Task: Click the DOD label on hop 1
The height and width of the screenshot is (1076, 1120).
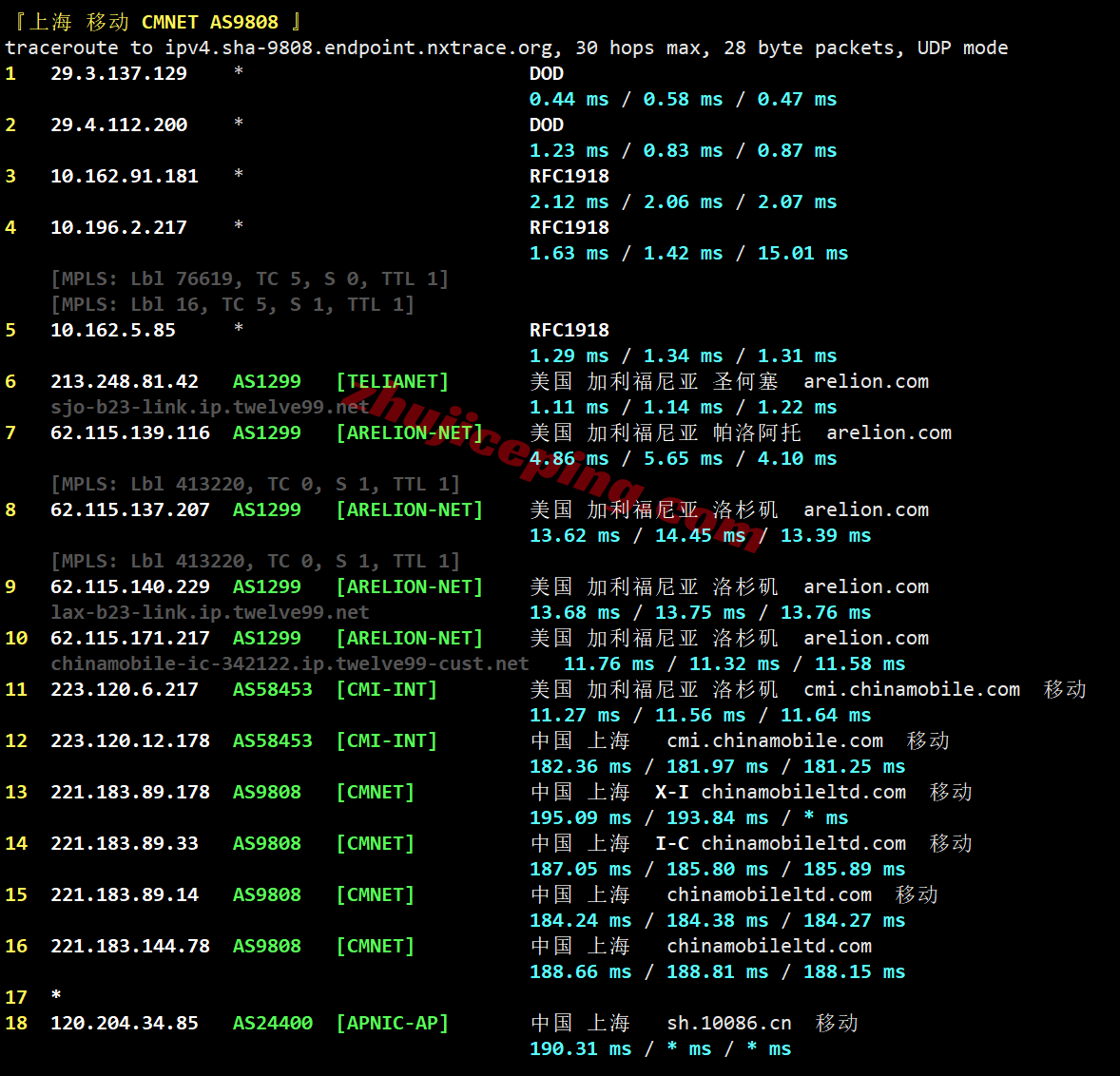Action: point(547,73)
